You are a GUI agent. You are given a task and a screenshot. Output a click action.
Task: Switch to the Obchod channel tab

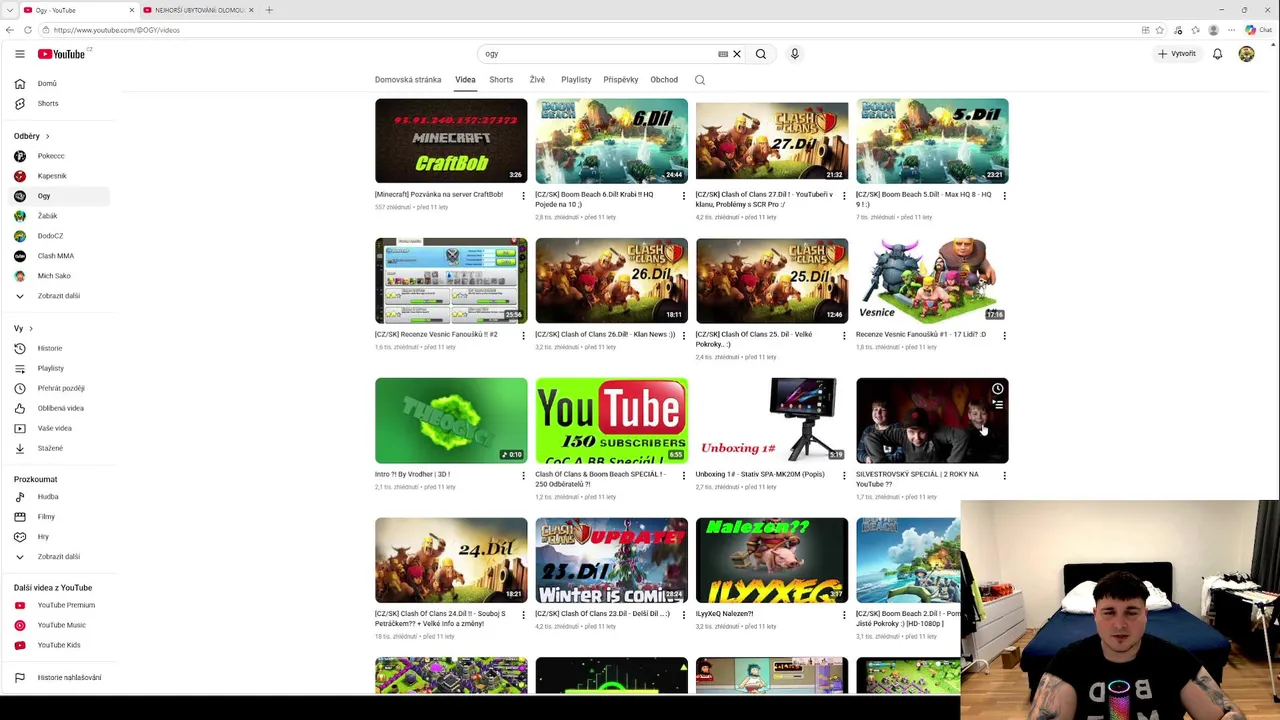664,80
